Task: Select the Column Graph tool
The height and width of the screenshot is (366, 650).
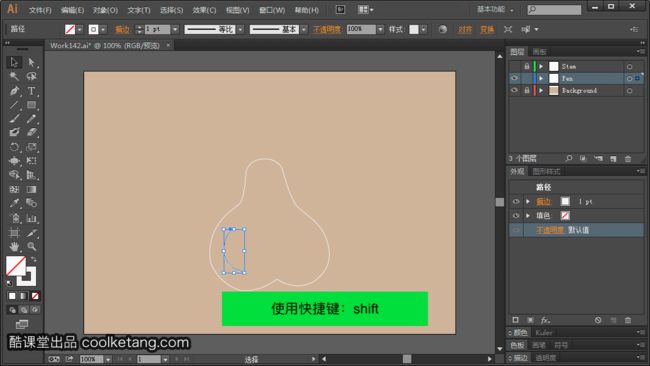Action: pos(31,218)
